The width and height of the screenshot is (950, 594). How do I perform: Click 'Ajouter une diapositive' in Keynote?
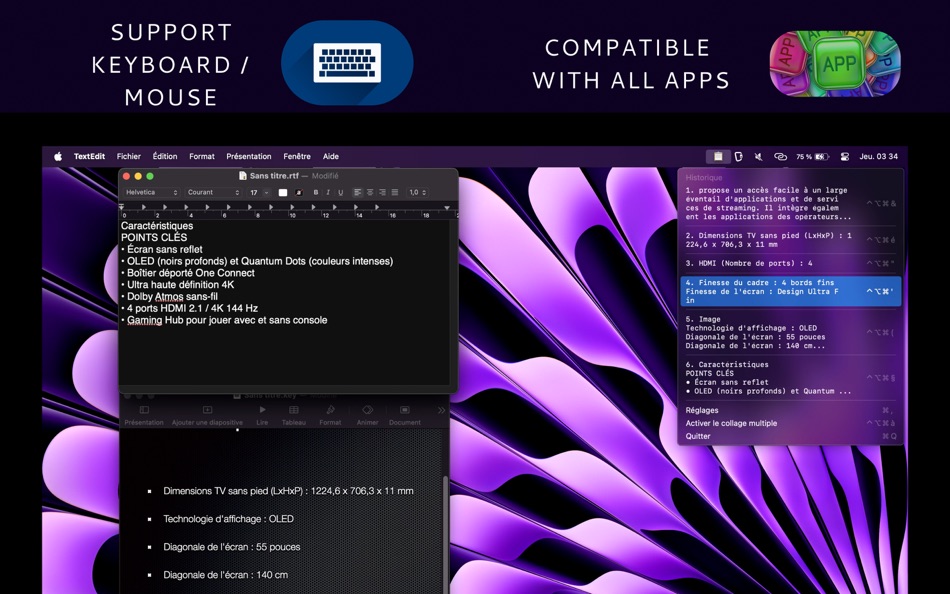[x=207, y=415]
